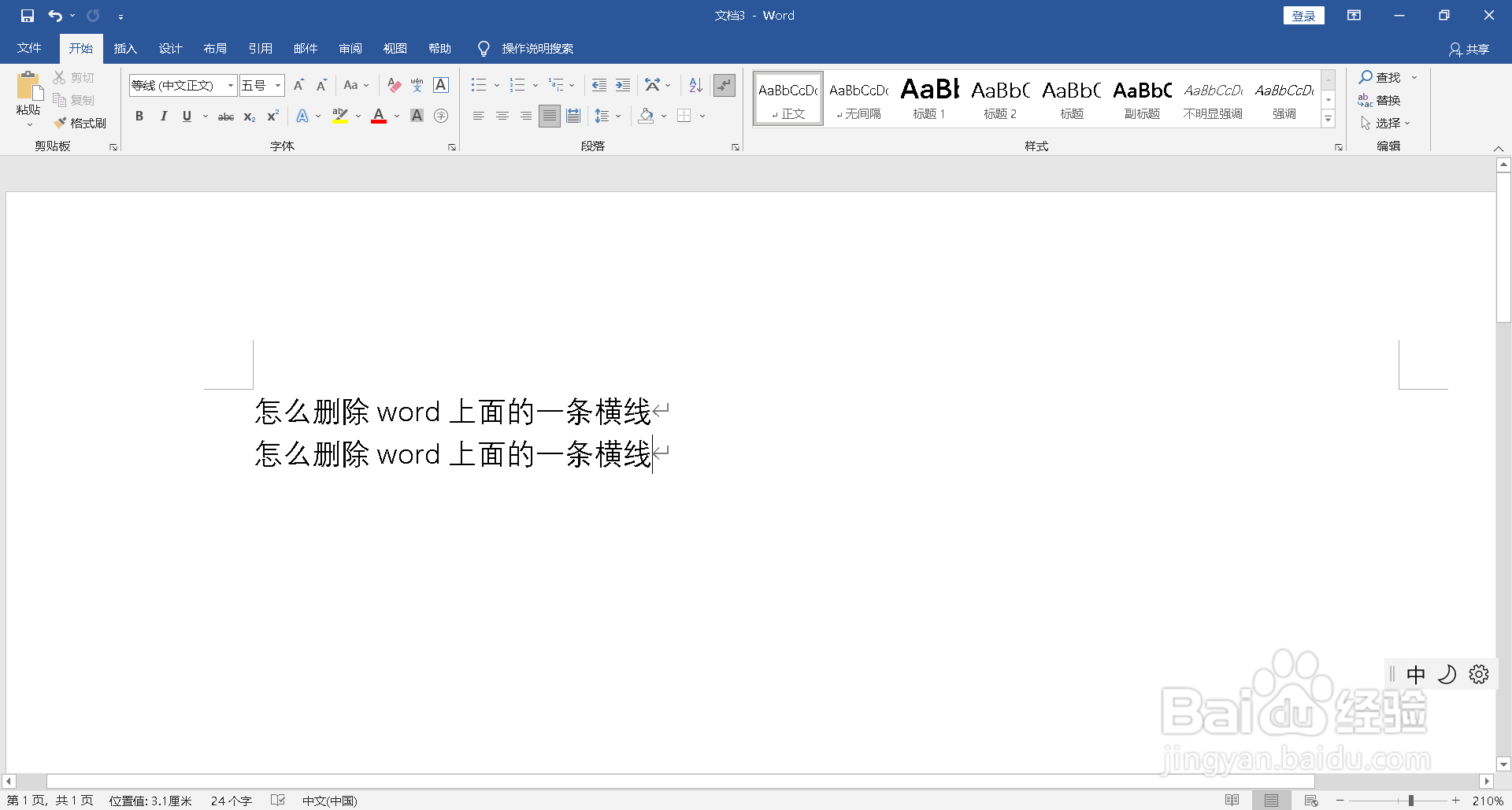
Task: Click the 登录 sign-in button
Action: click(x=1303, y=15)
